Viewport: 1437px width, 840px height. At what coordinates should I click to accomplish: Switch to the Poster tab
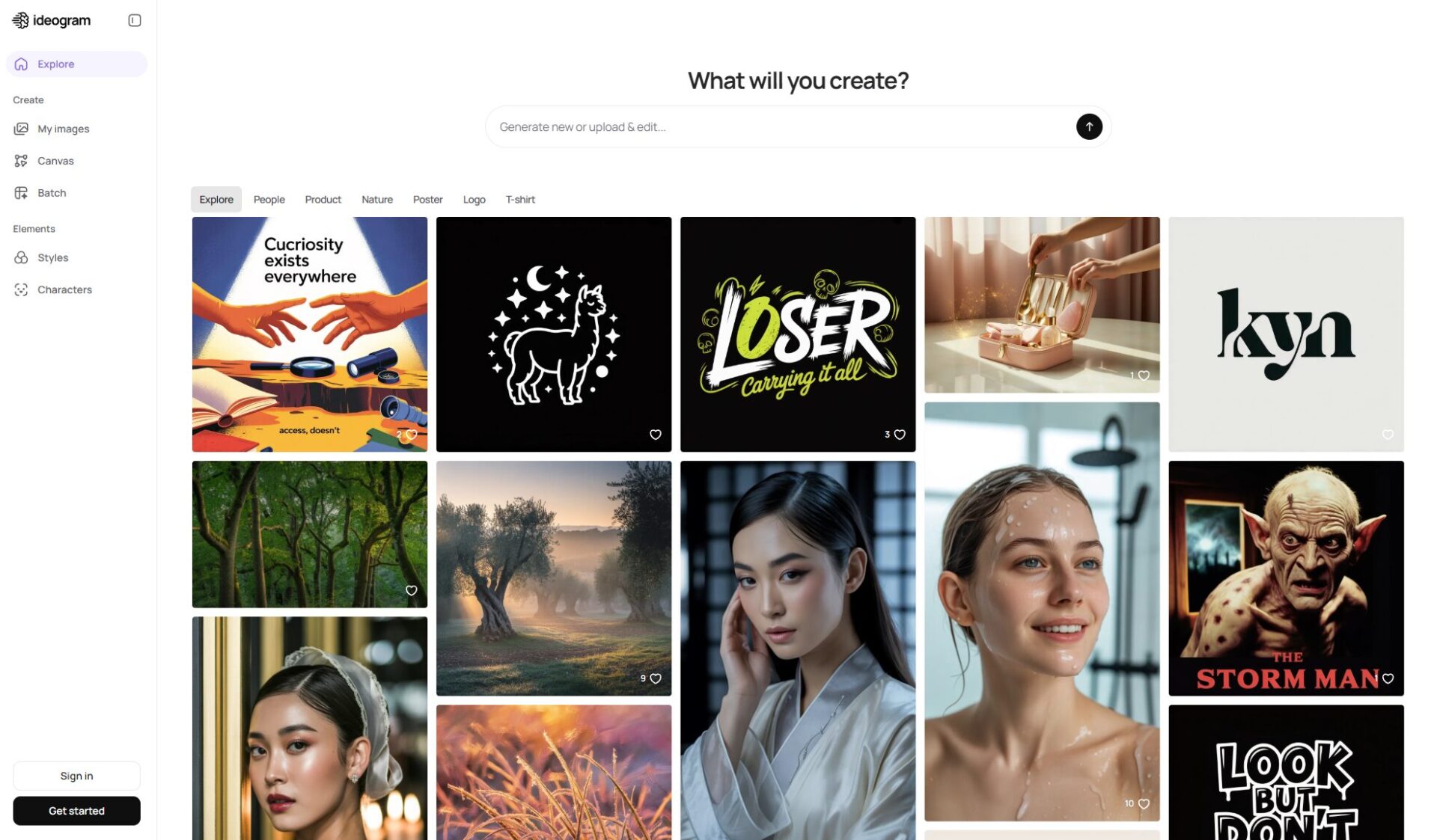[427, 200]
